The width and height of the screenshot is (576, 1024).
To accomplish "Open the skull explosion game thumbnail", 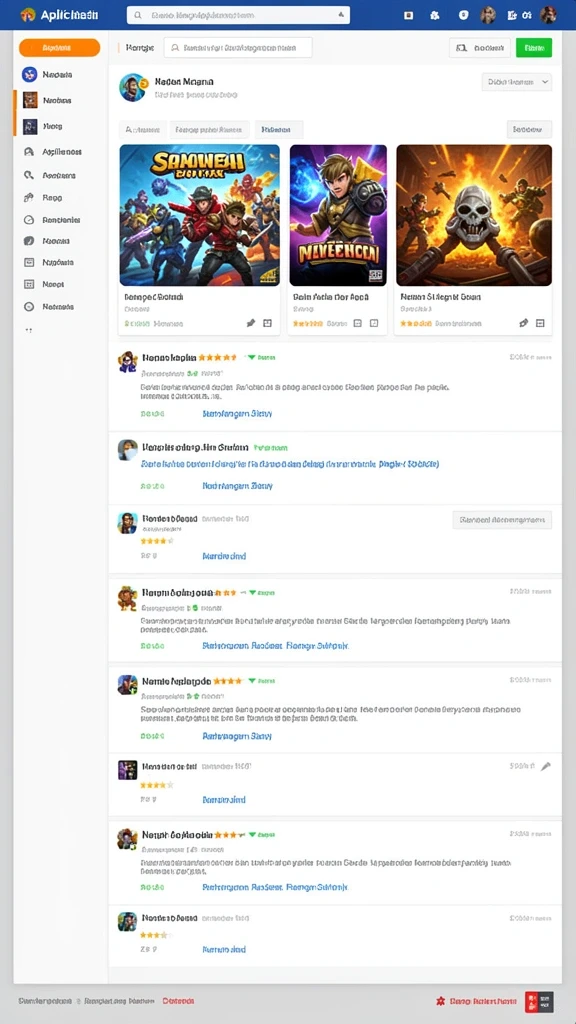I will [474, 216].
